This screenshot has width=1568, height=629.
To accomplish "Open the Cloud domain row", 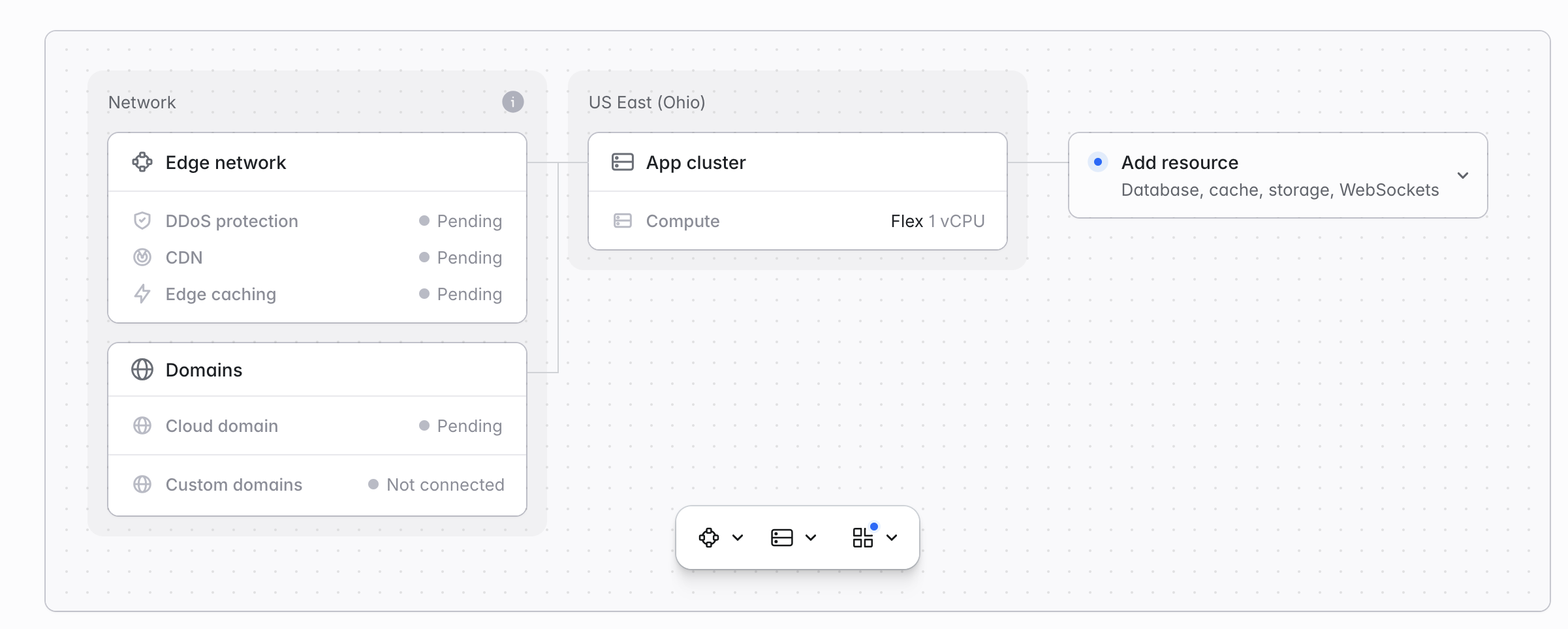I will coord(317,425).
